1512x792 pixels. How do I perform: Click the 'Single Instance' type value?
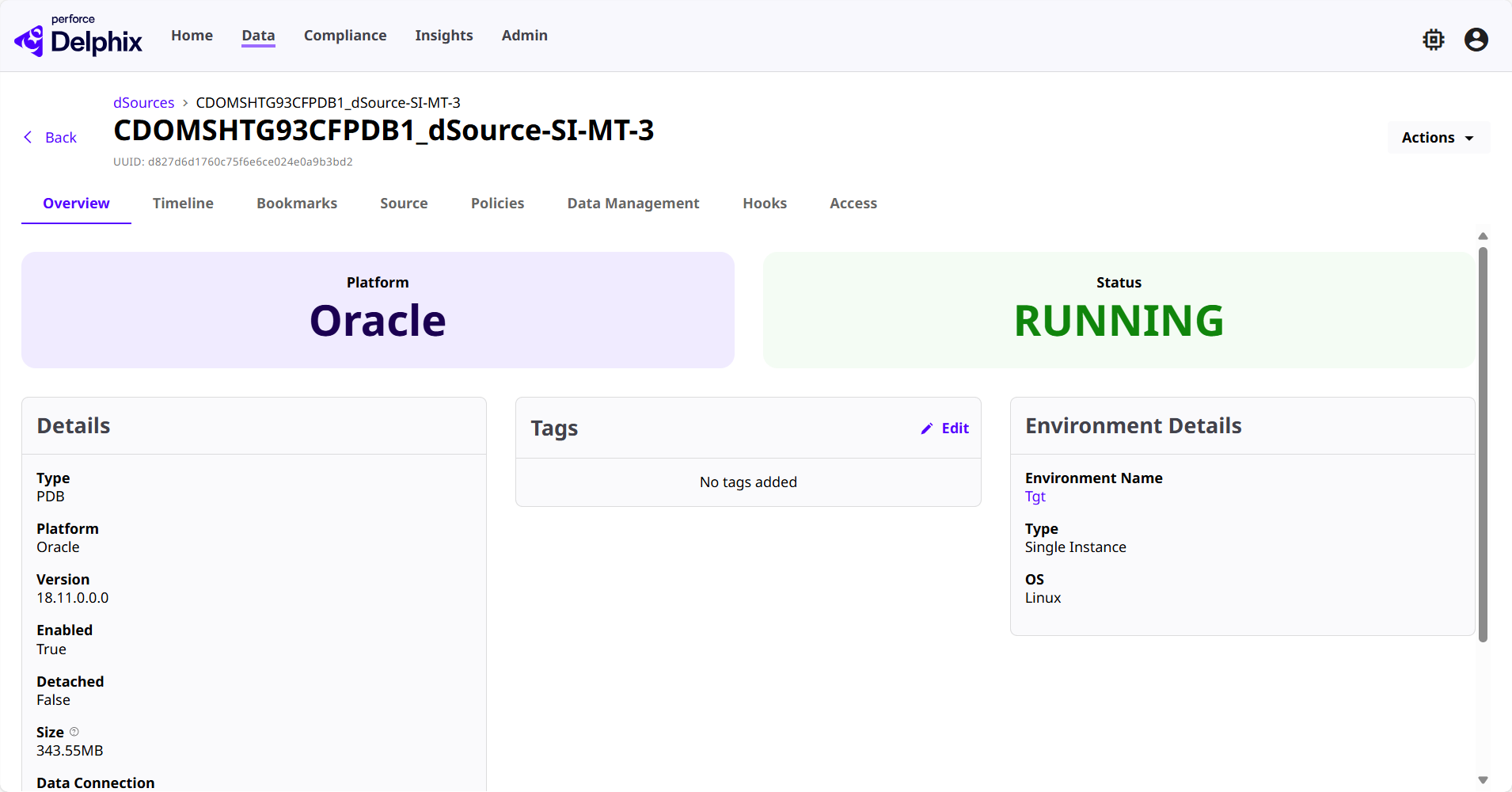coord(1075,547)
